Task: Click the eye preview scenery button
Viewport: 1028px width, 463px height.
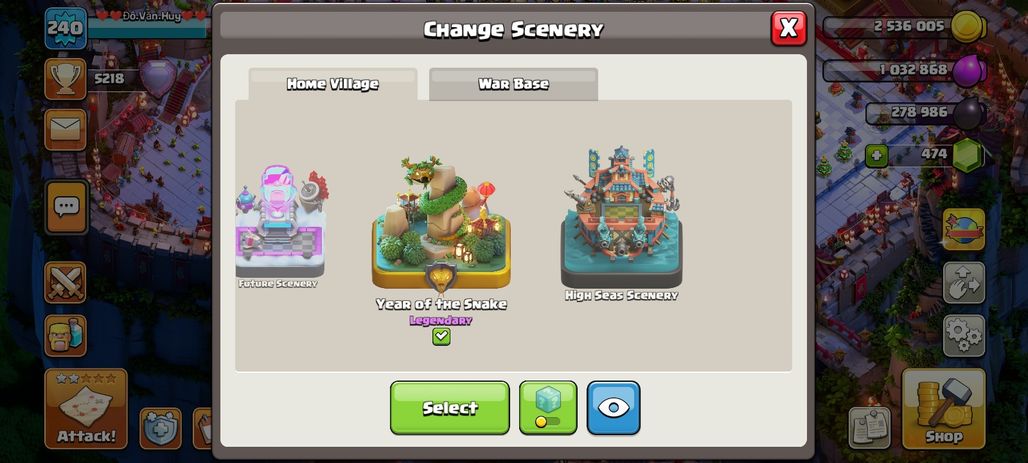Action: 613,407
